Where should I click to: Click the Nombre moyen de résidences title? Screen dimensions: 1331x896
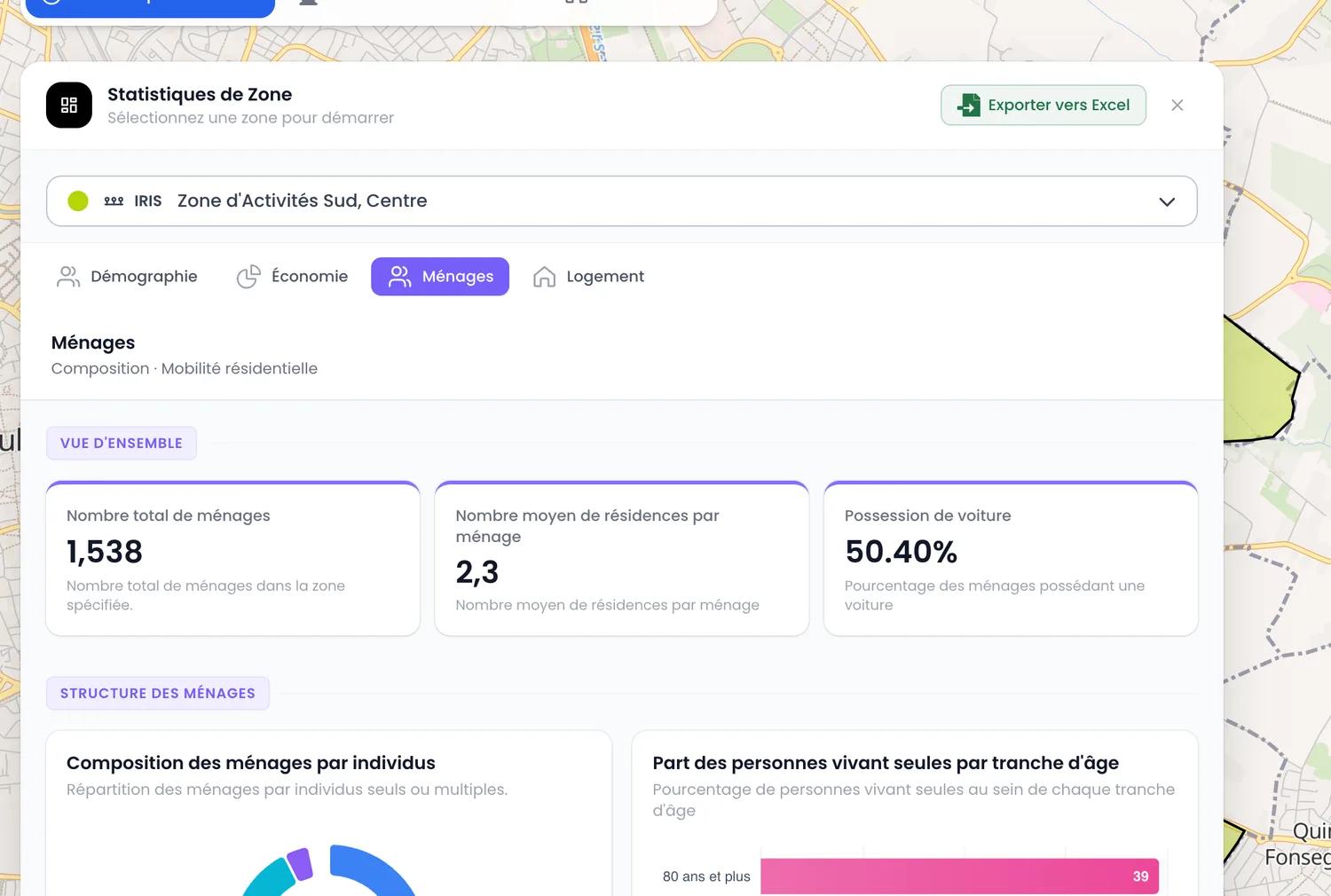587,526
